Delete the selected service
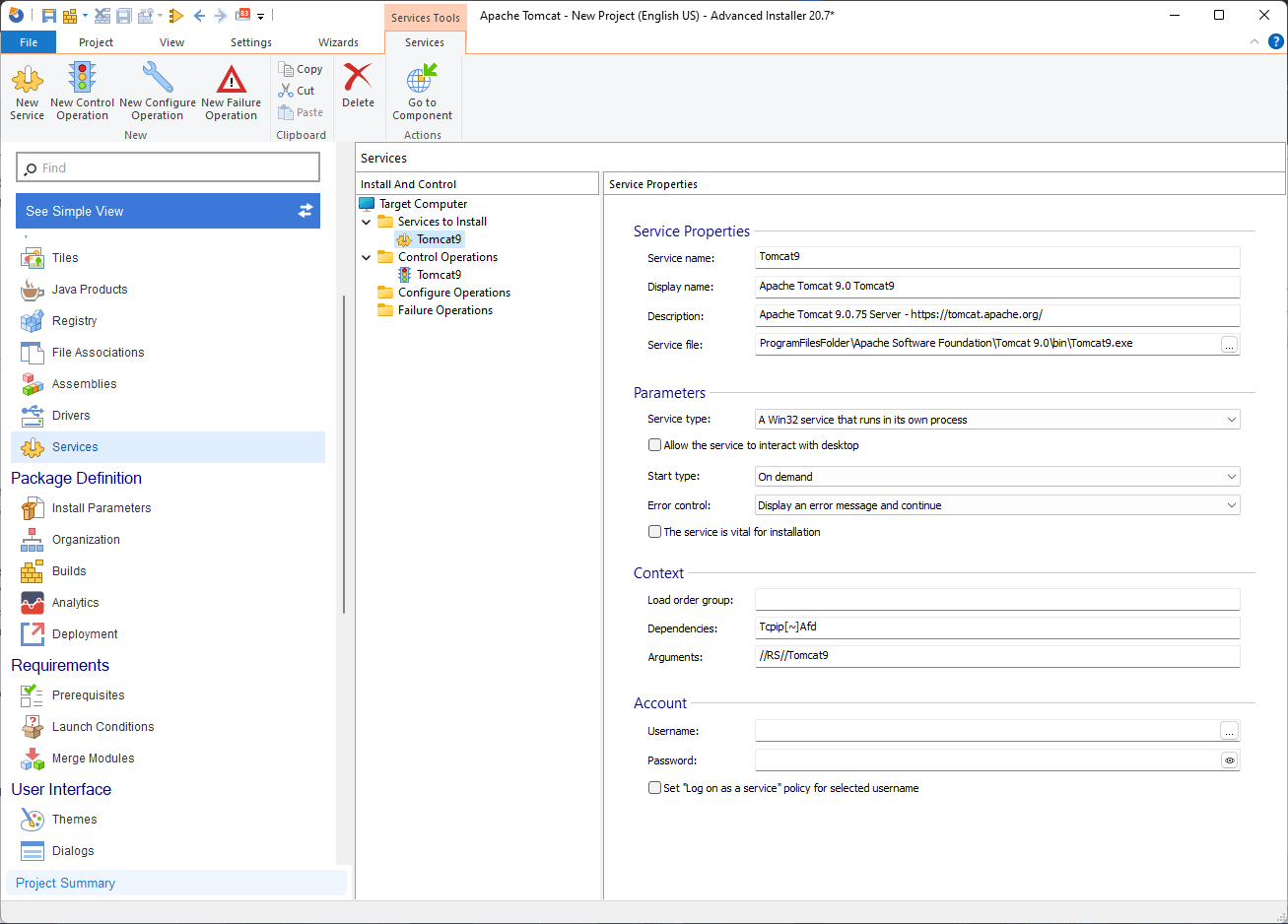Viewport: 1288px width, 924px height. coord(359,86)
